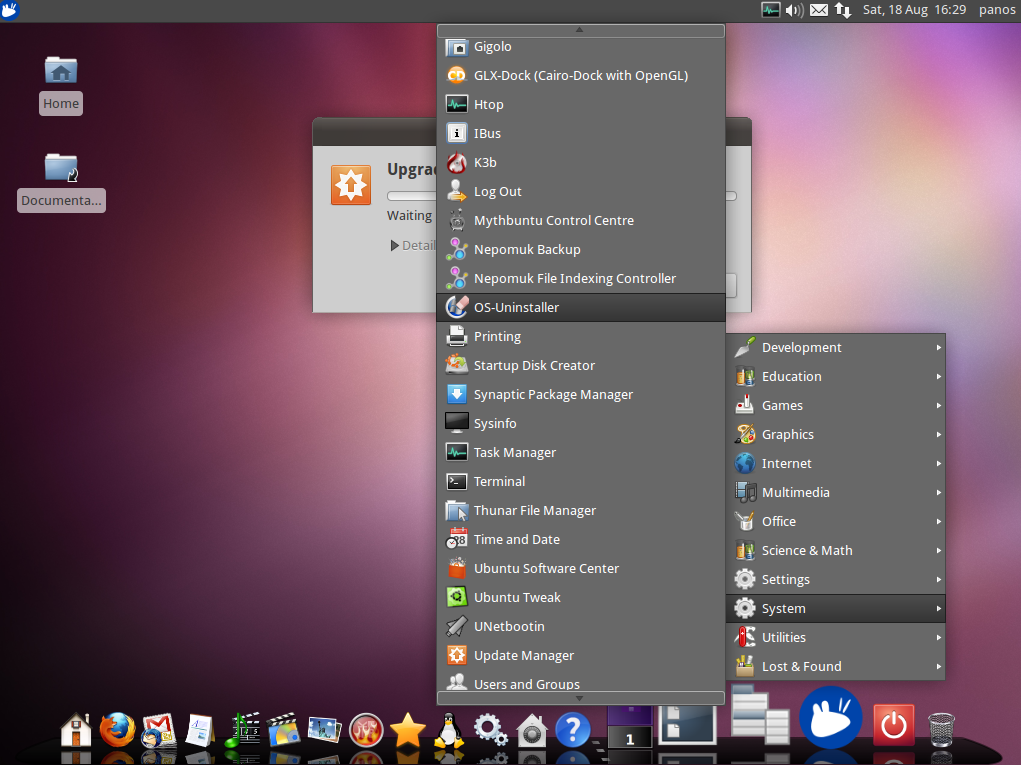Click the system monitor graph icon in top panel

coord(770,10)
